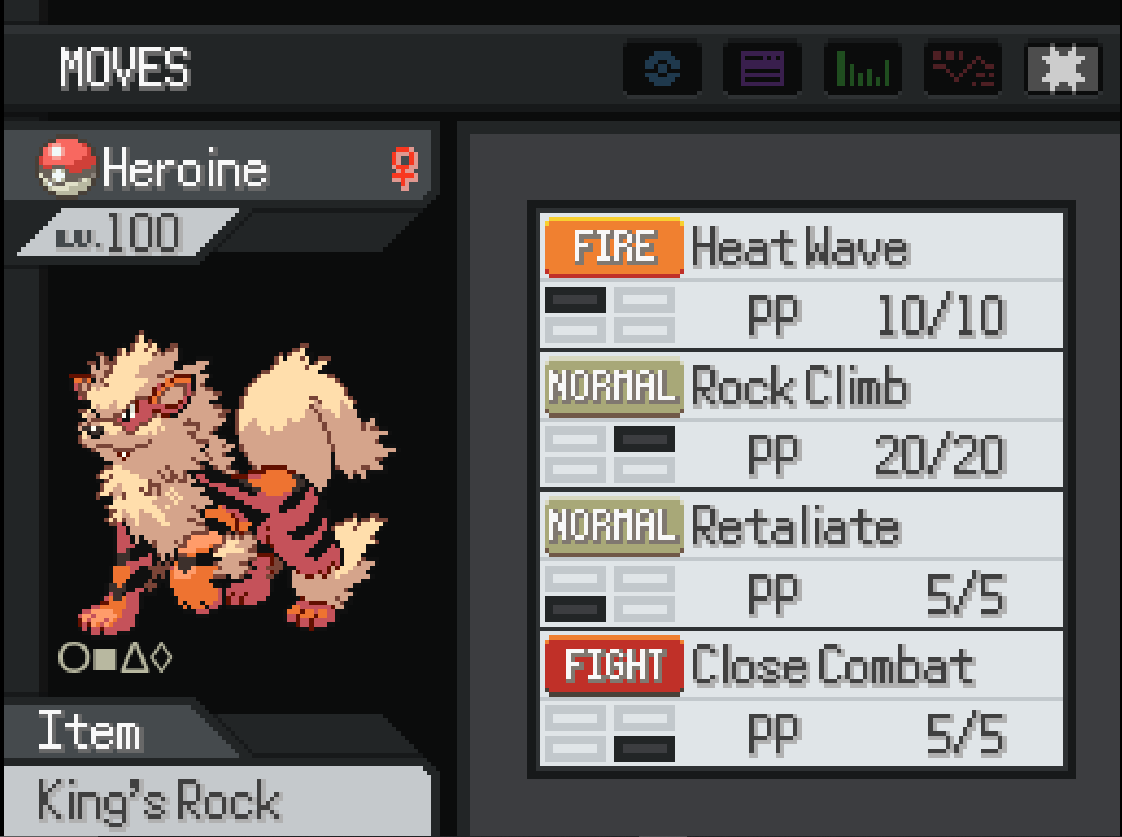Open the Pokéball info page icon
1122x837 pixels.
(662, 68)
